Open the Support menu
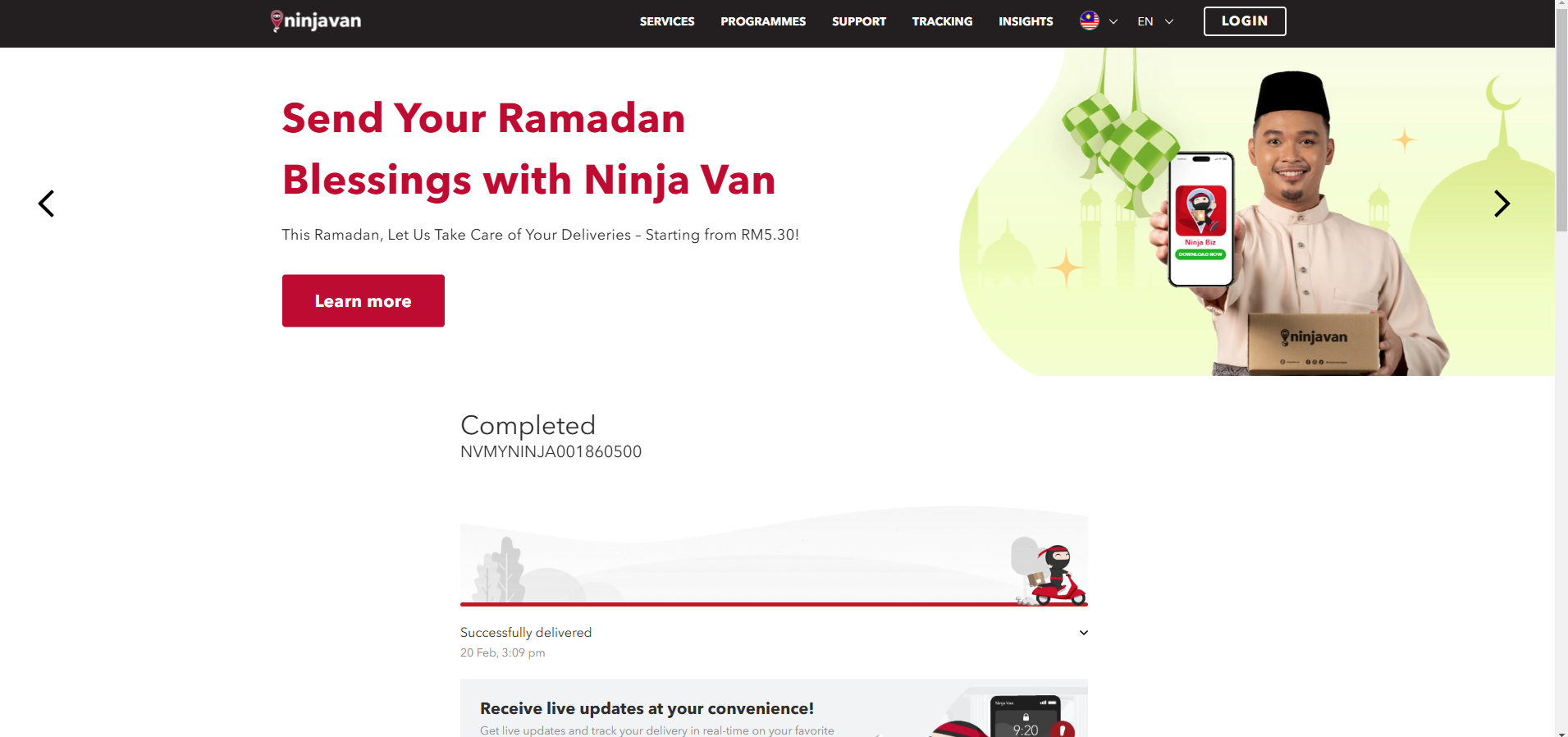Viewport: 1568px width, 737px height. coord(859,21)
